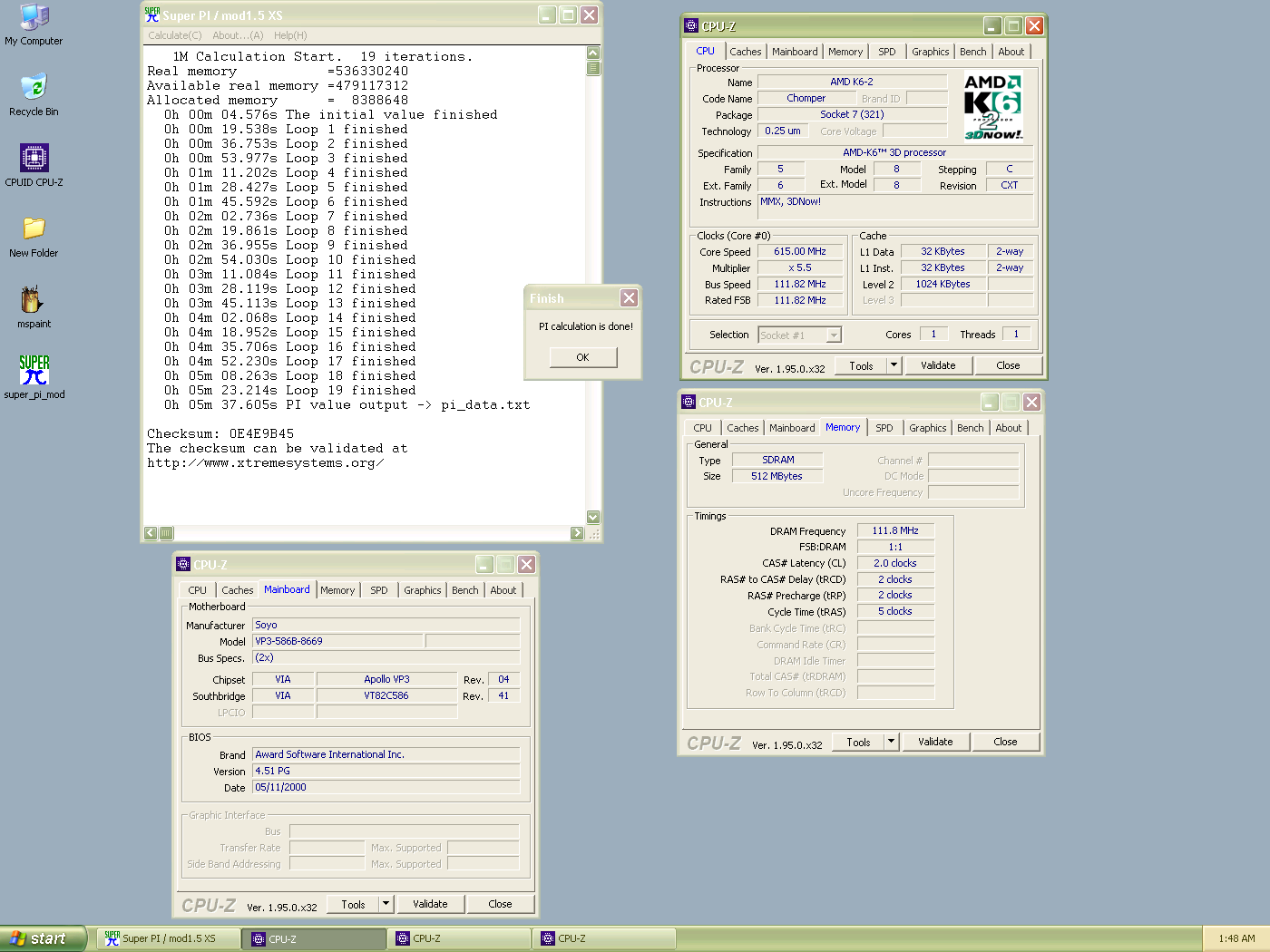Open Graphics tab in CPU-Z processor window
1270x952 pixels.
click(x=931, y=52)
